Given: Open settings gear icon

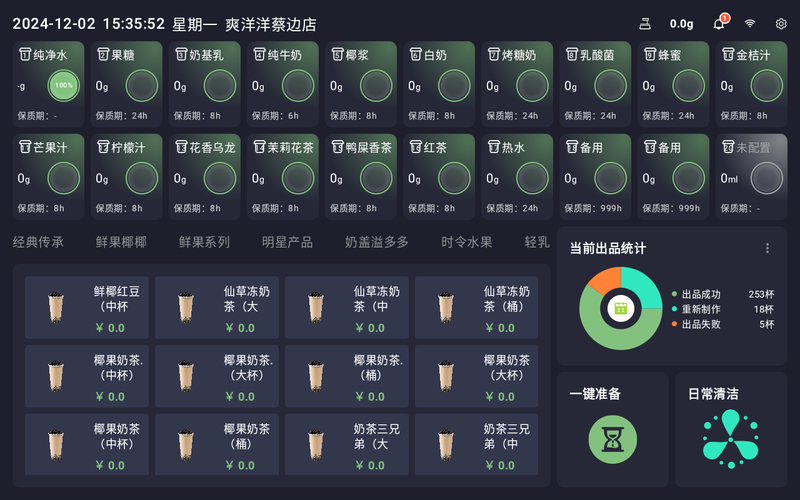Looking at the screenshot, I should pos(781,24).
